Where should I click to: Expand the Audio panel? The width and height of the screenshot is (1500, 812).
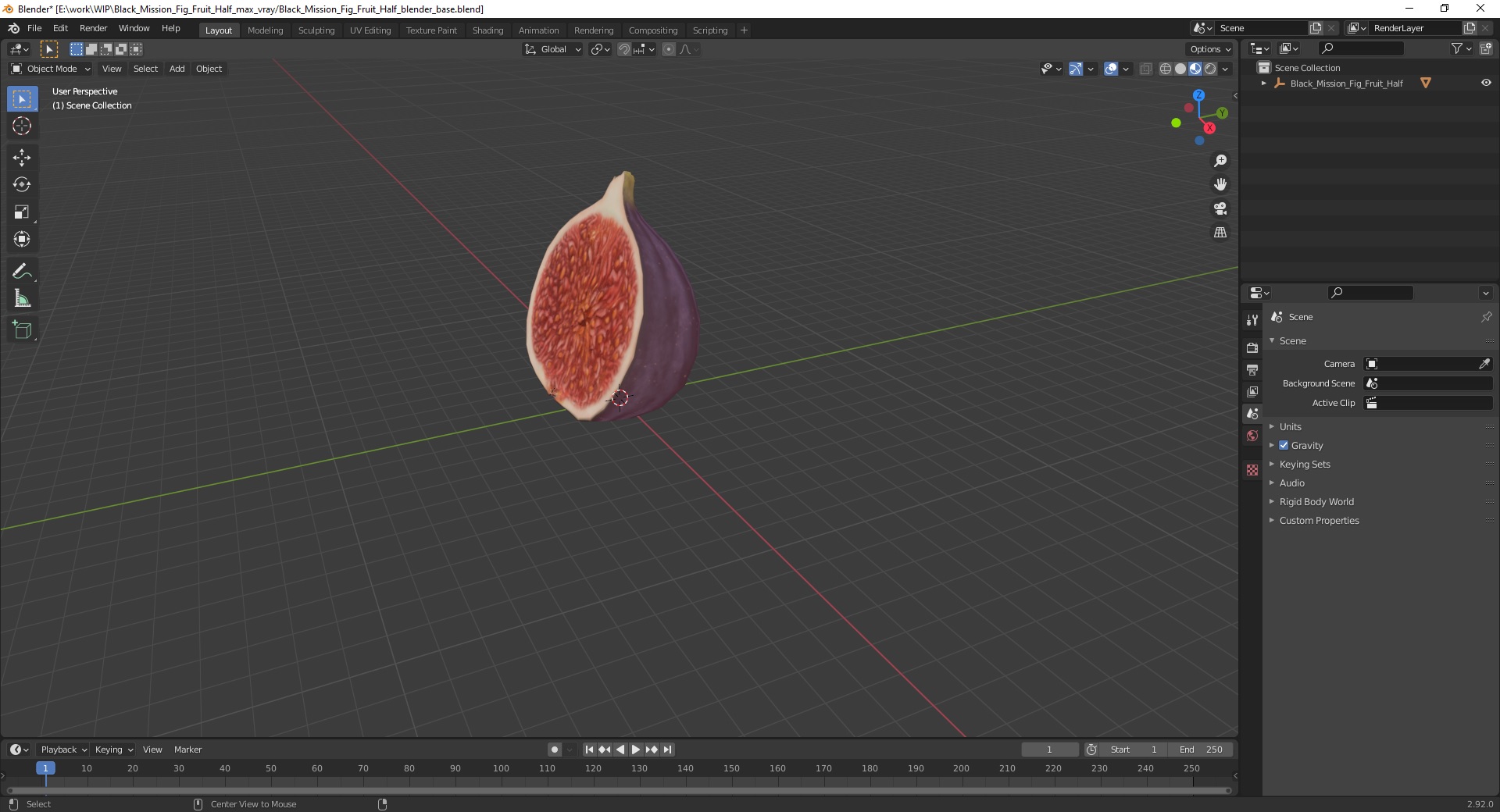[1292, 483]
